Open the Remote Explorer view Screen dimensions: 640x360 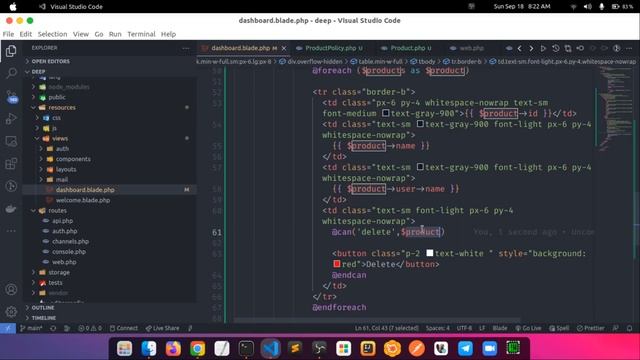(11, 141)
